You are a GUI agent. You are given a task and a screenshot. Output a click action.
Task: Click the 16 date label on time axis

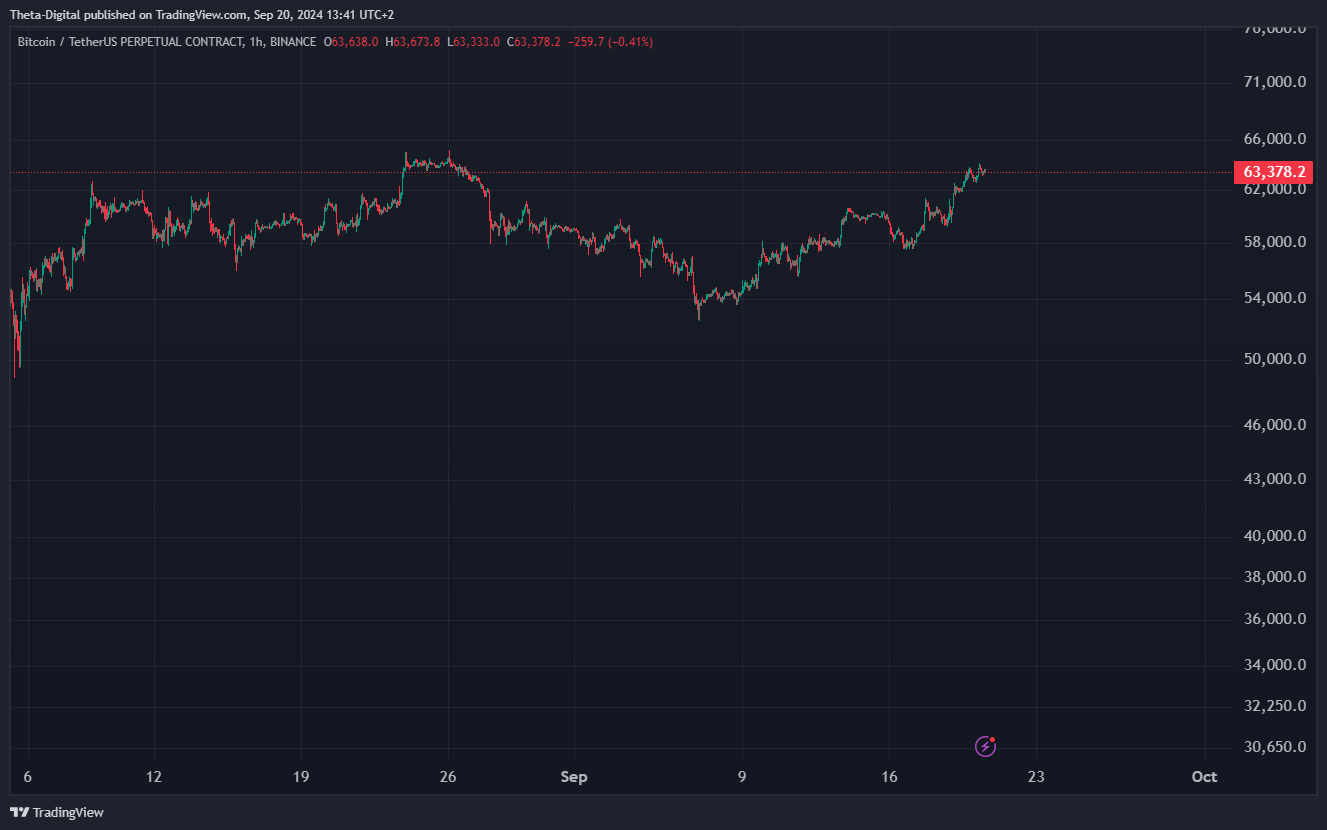pos(890,777)
